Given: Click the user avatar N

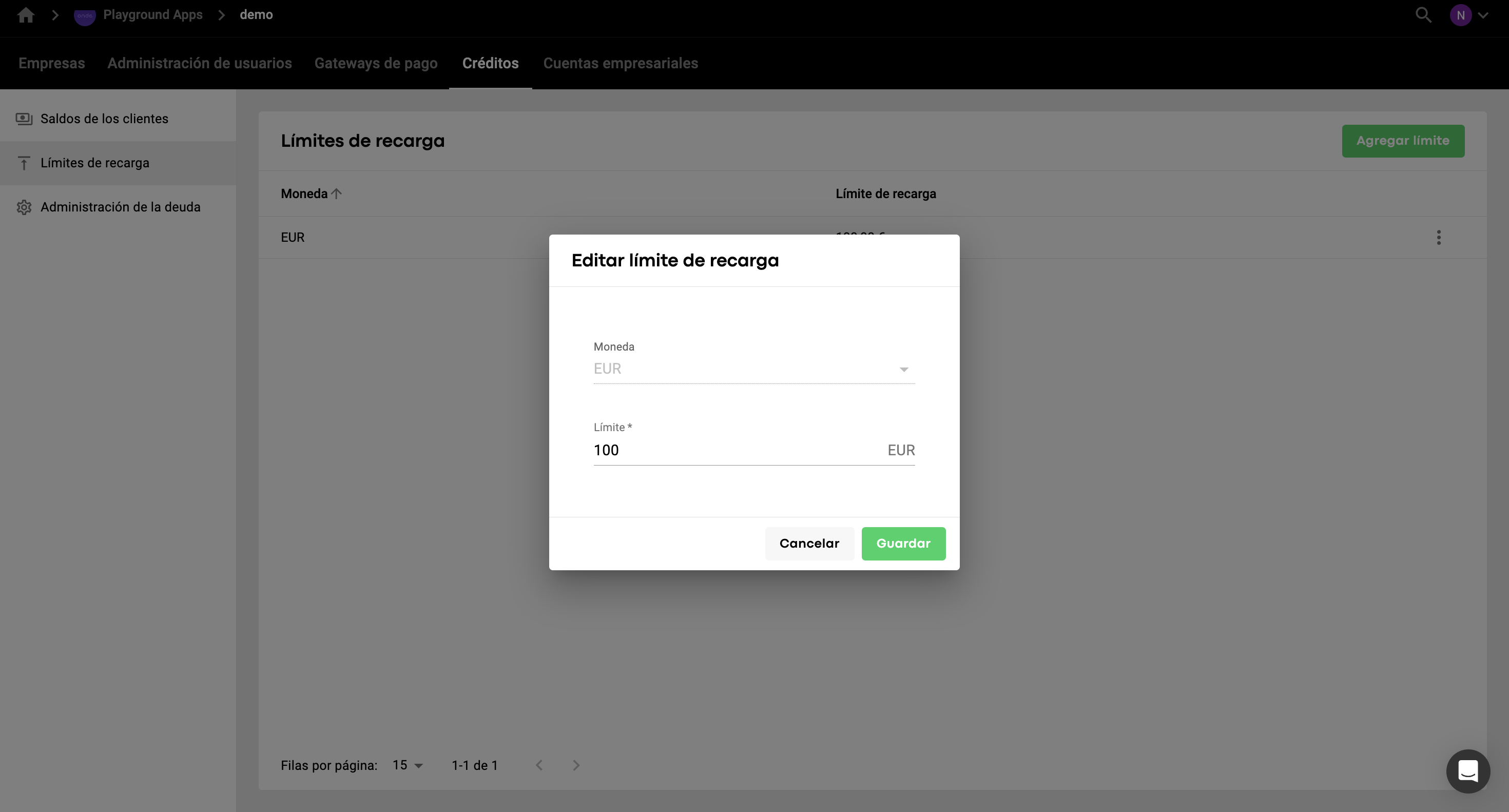Looking at the screenshot, I should [1460, 15].
